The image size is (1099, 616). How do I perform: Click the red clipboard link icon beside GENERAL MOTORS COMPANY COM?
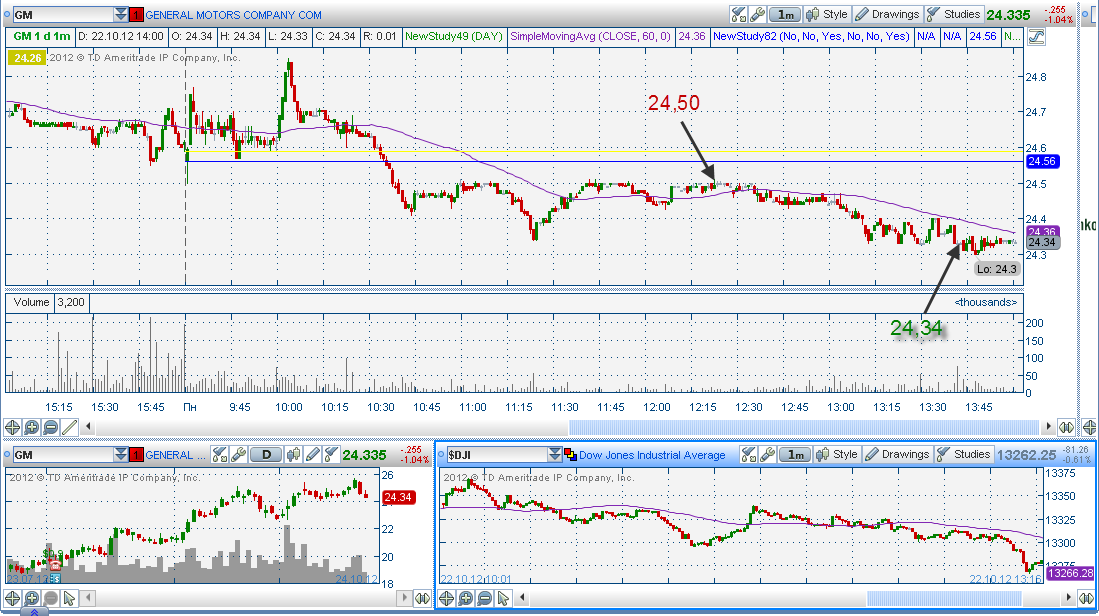137,15
